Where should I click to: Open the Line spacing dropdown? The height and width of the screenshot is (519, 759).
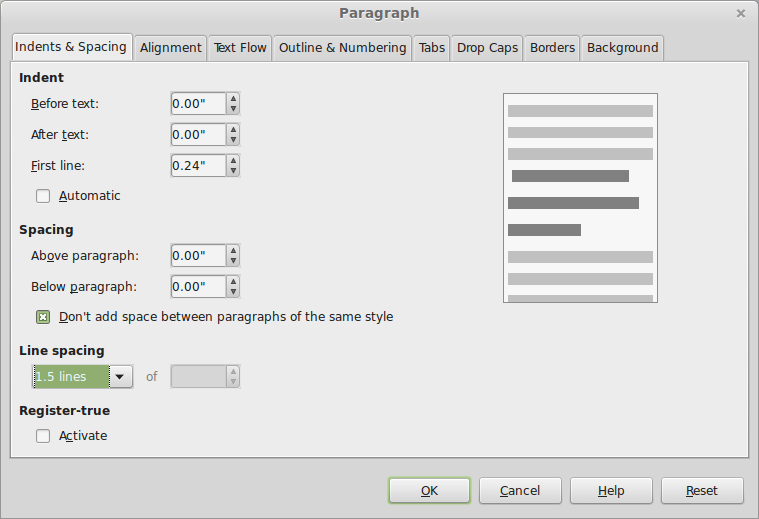[120, 377]
